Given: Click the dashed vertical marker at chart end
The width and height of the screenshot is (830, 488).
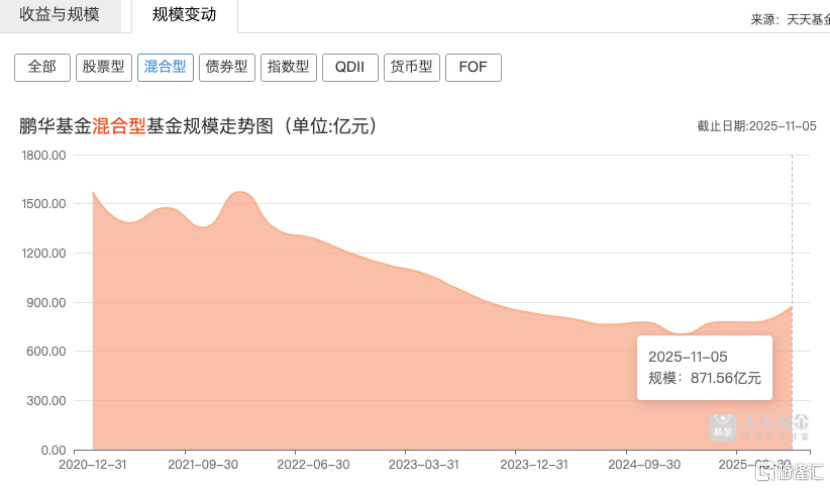Looking at the screenshot, I should tap(792, 230).
